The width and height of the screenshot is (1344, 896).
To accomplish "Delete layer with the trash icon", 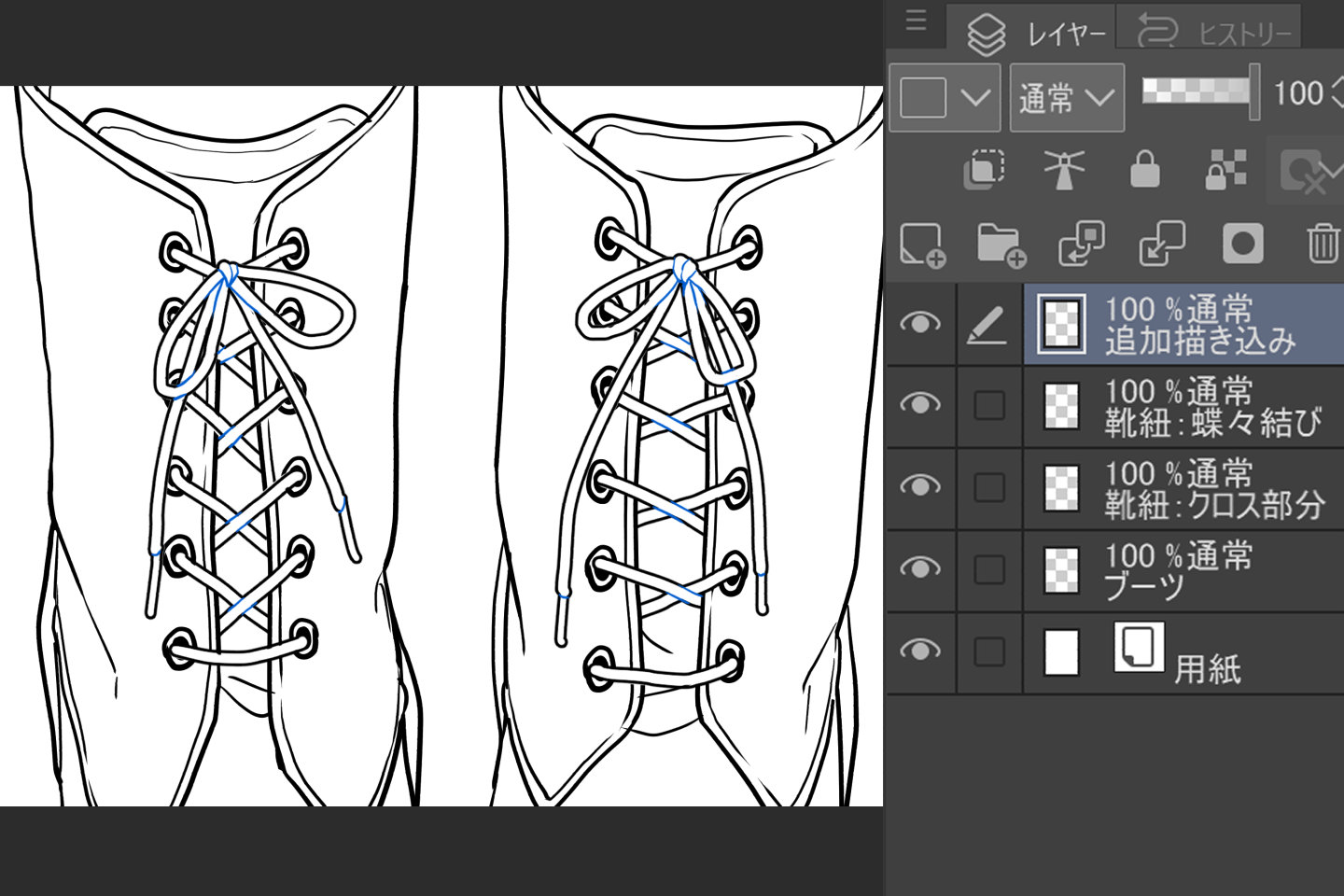I will (1323, 245).
